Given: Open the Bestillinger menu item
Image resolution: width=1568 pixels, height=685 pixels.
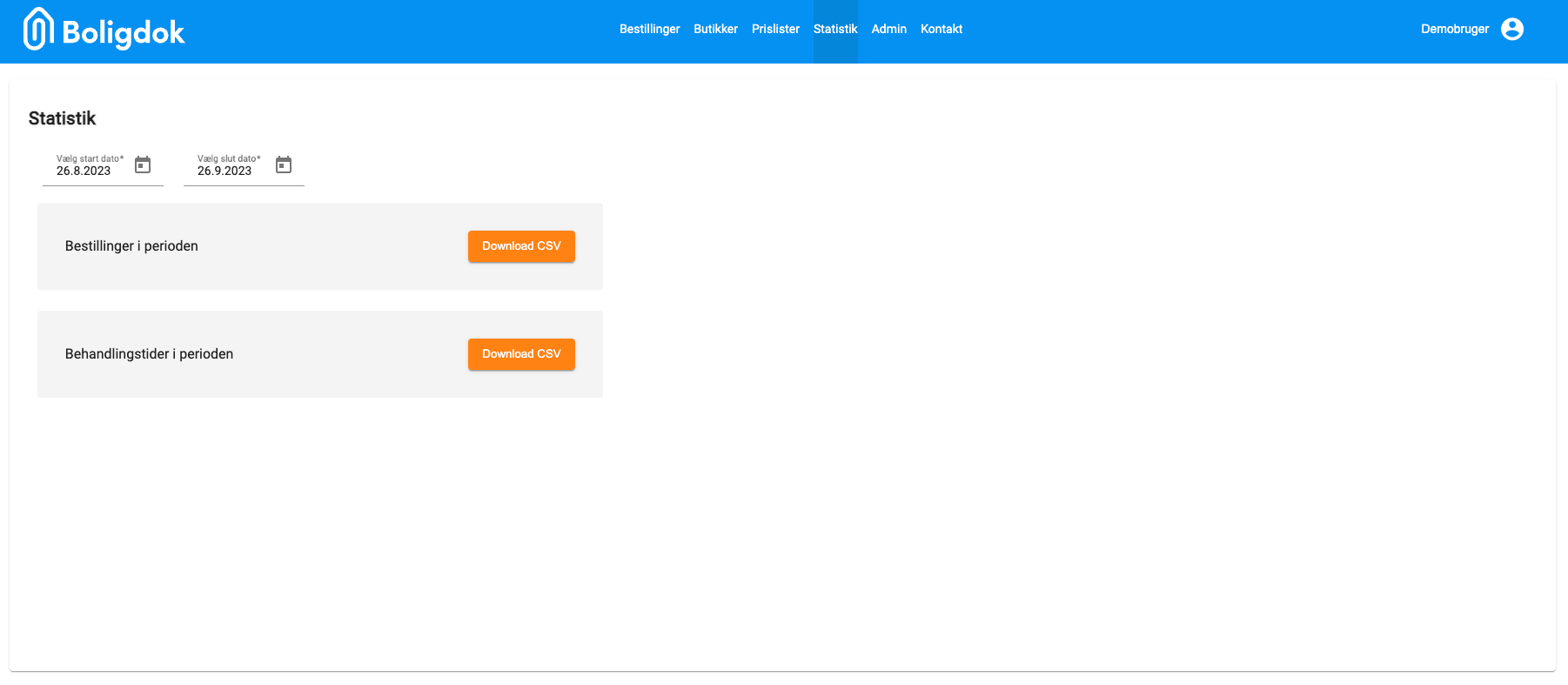Looking at the screenshot, I should (x=649, y=30).
